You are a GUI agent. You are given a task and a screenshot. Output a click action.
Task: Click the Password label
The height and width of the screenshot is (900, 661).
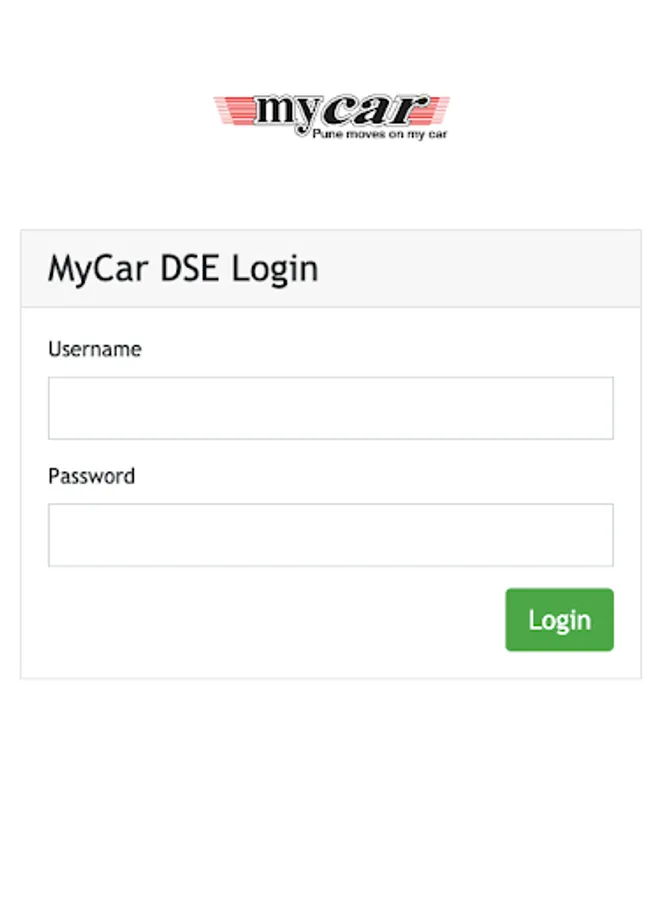point(91,476)
